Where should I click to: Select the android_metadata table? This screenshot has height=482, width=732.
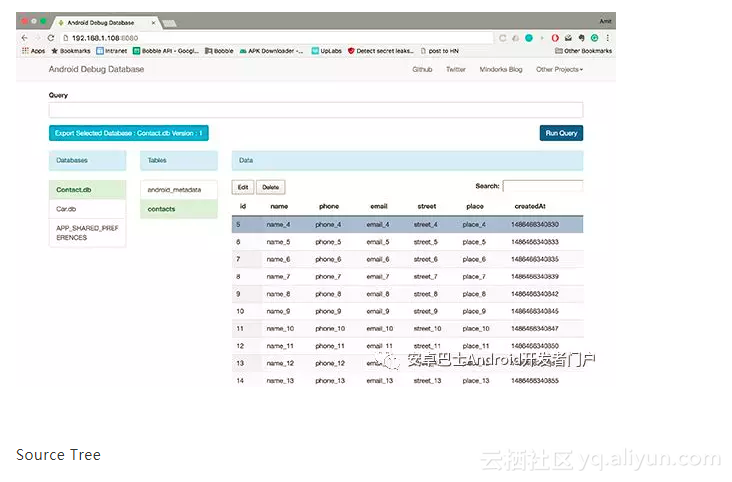point(179,190)
